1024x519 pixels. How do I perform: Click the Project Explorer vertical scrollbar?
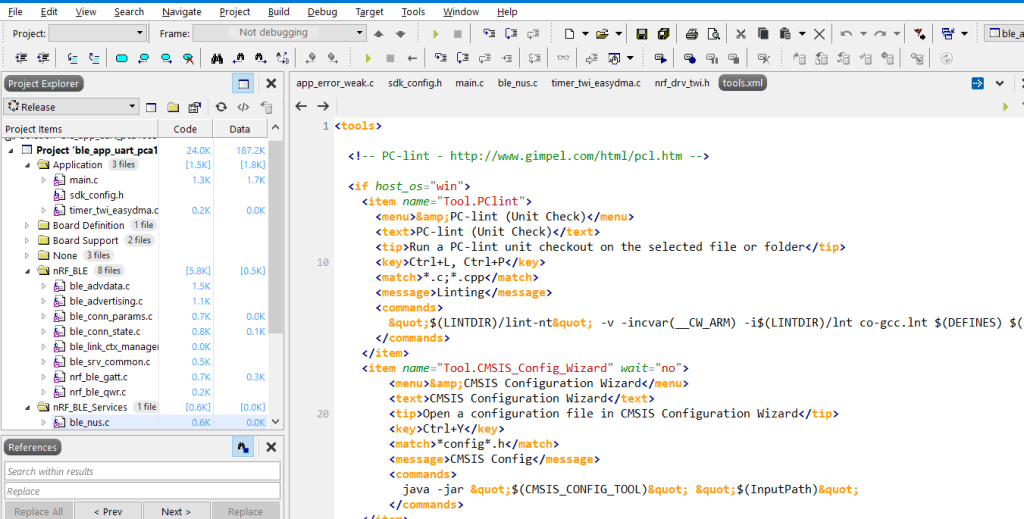(275, 240)
